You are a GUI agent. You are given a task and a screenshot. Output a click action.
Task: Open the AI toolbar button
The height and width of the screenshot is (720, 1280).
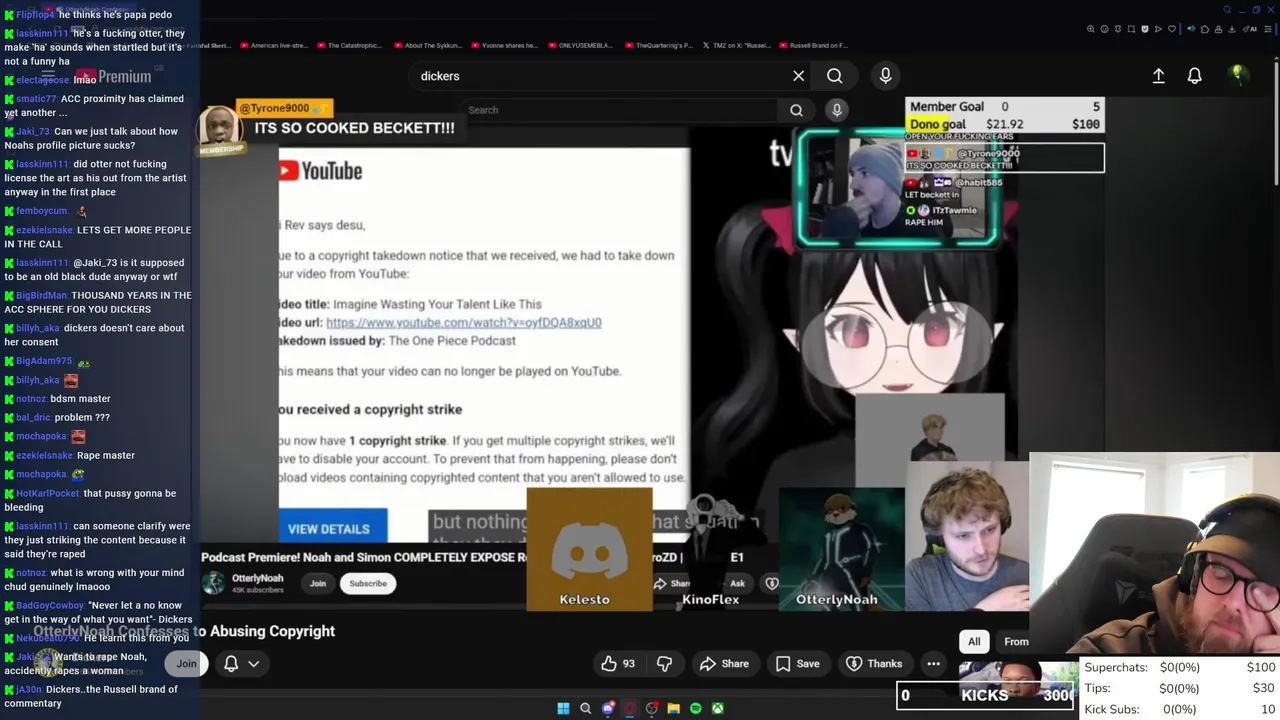tap(1249, 29)
